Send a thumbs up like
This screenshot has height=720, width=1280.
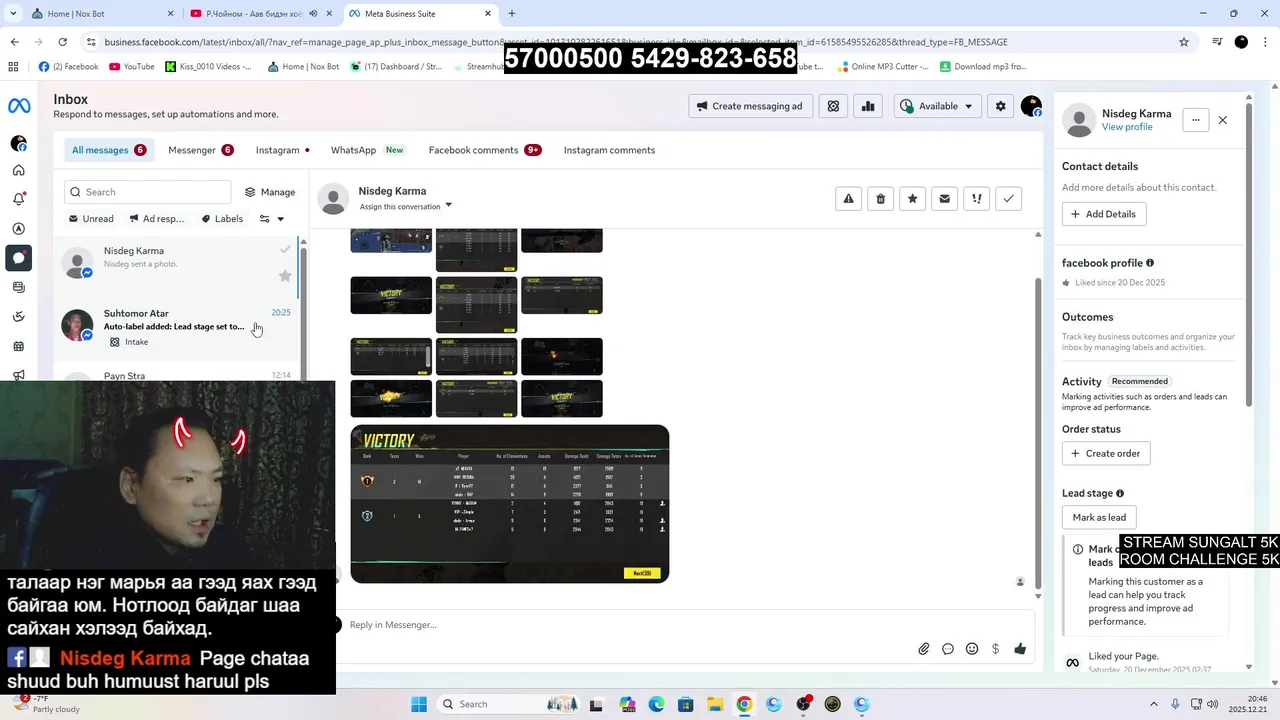pos(1020,649)
